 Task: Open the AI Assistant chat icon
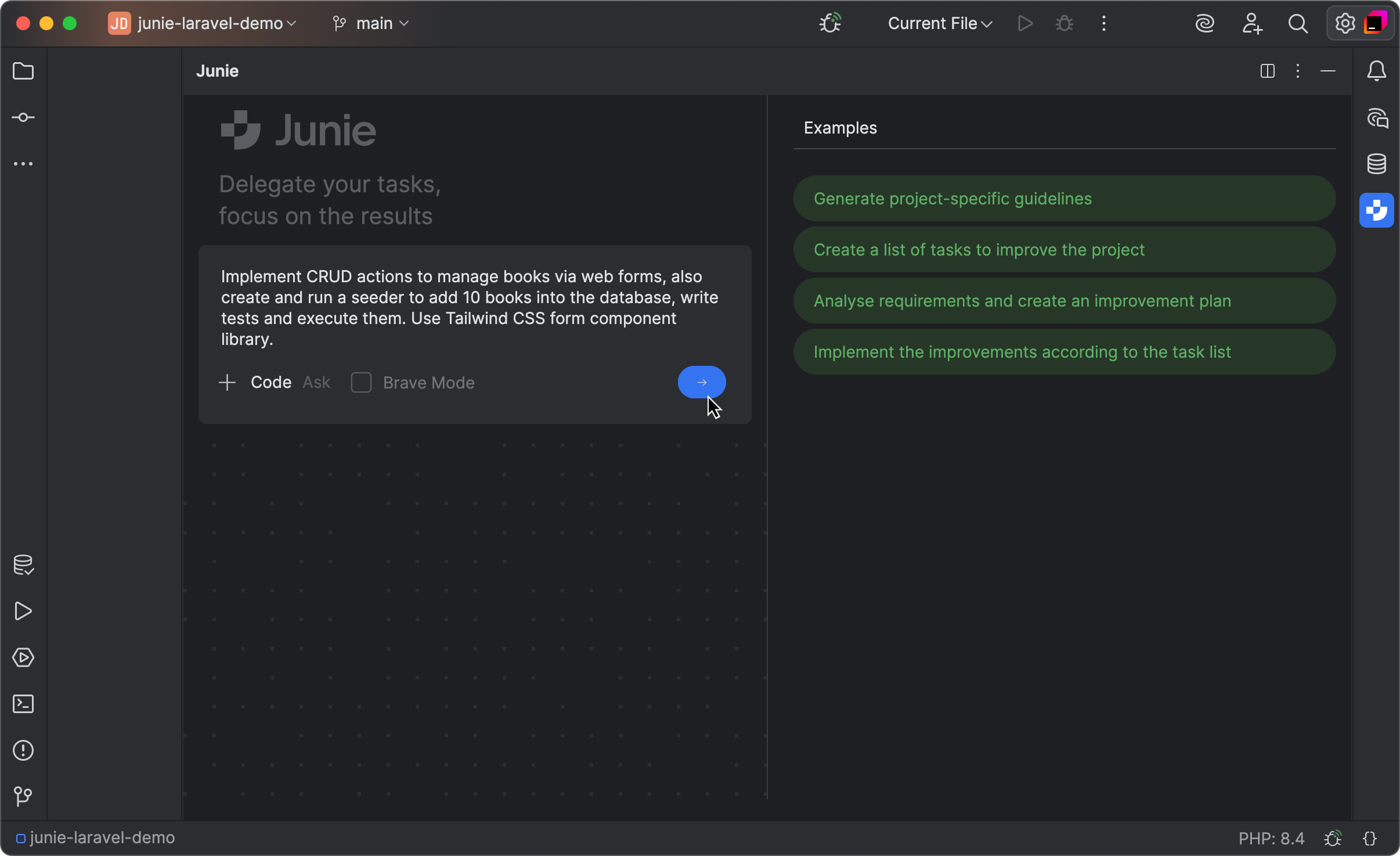coord(1376,118)
